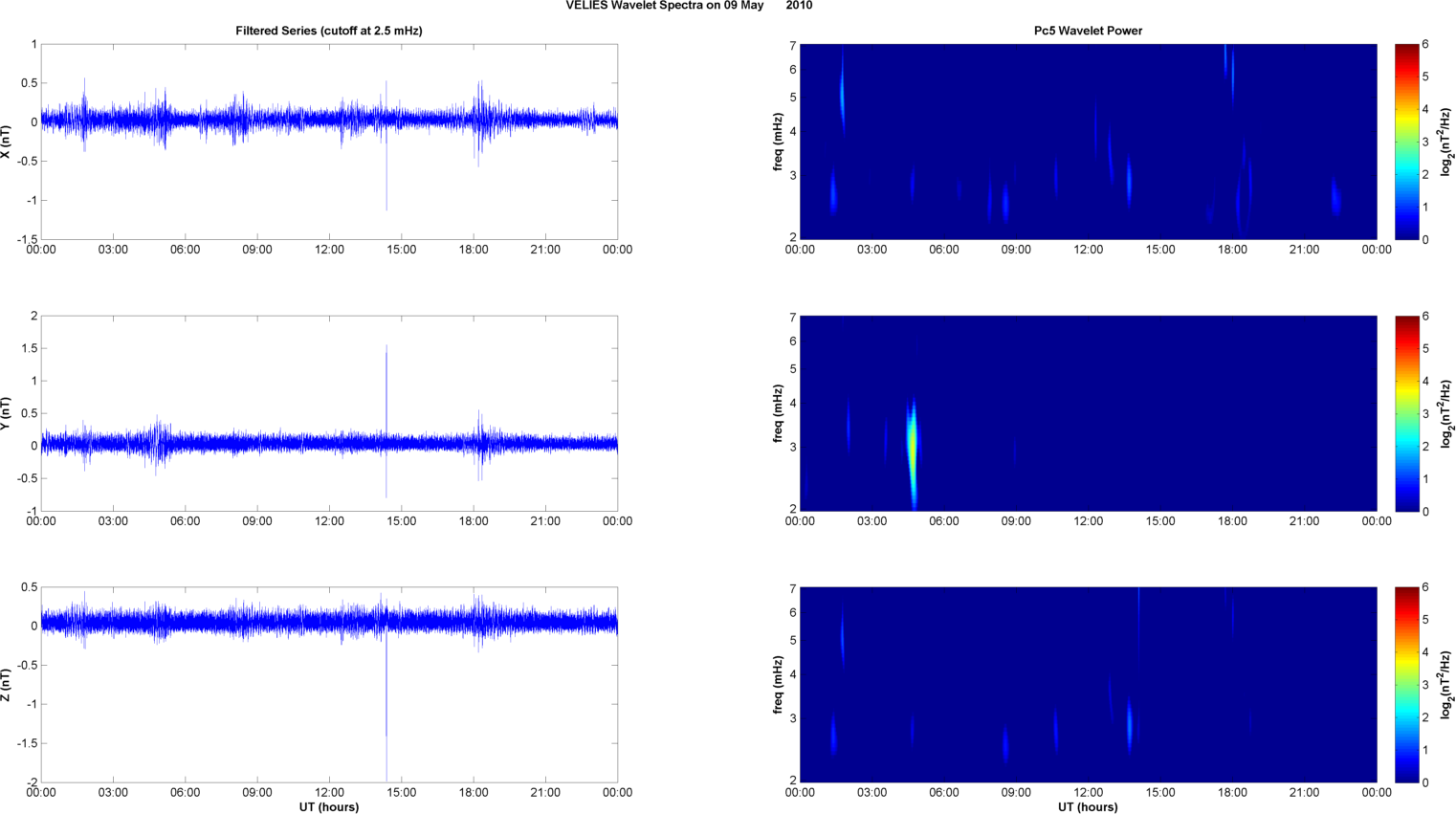
Task: Select the 'Pc5 Wavelet Power' heading
Action: tap(1088, 31)
